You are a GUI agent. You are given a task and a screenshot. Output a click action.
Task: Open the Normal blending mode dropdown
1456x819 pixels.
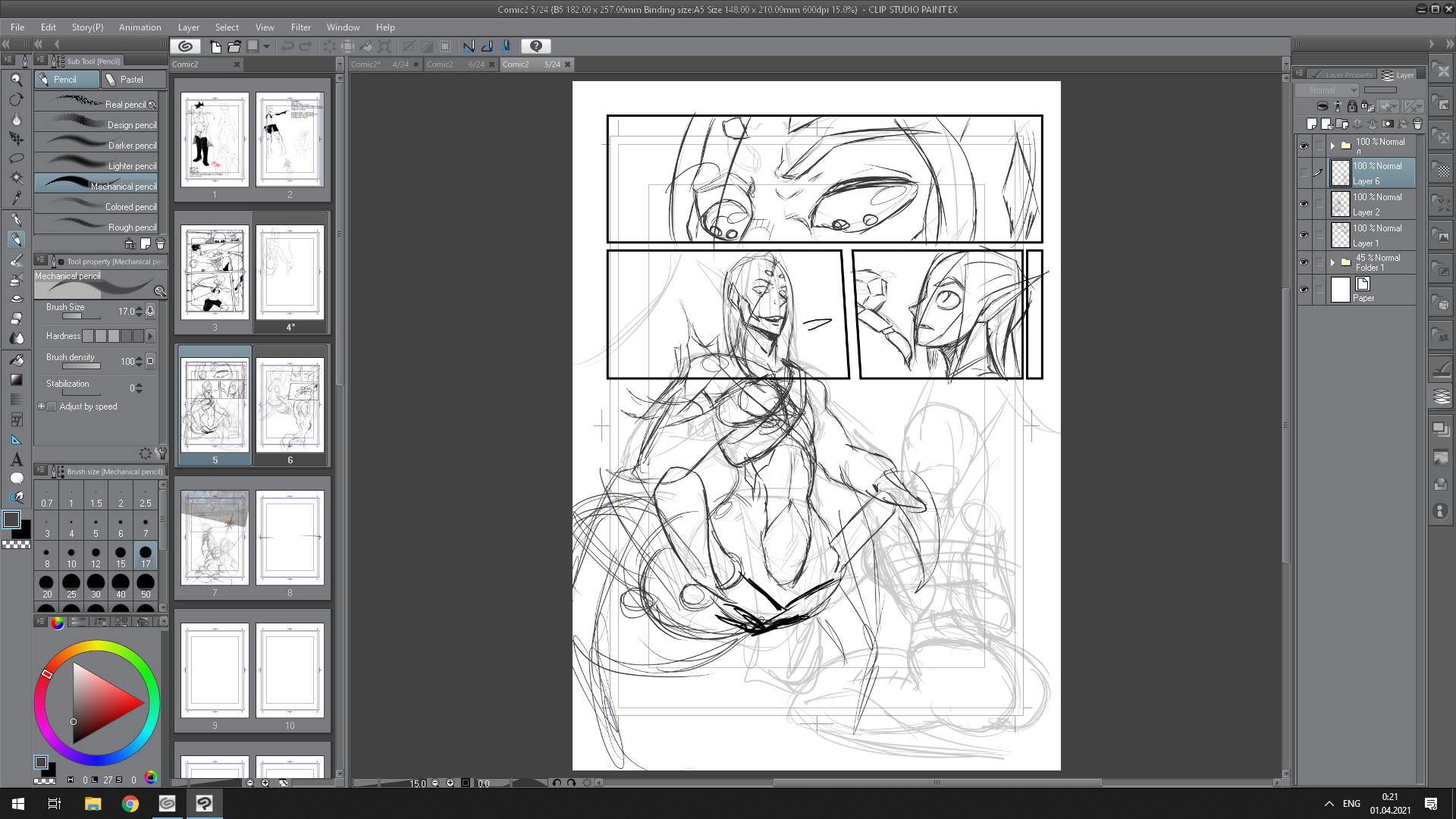(1327, 90)
